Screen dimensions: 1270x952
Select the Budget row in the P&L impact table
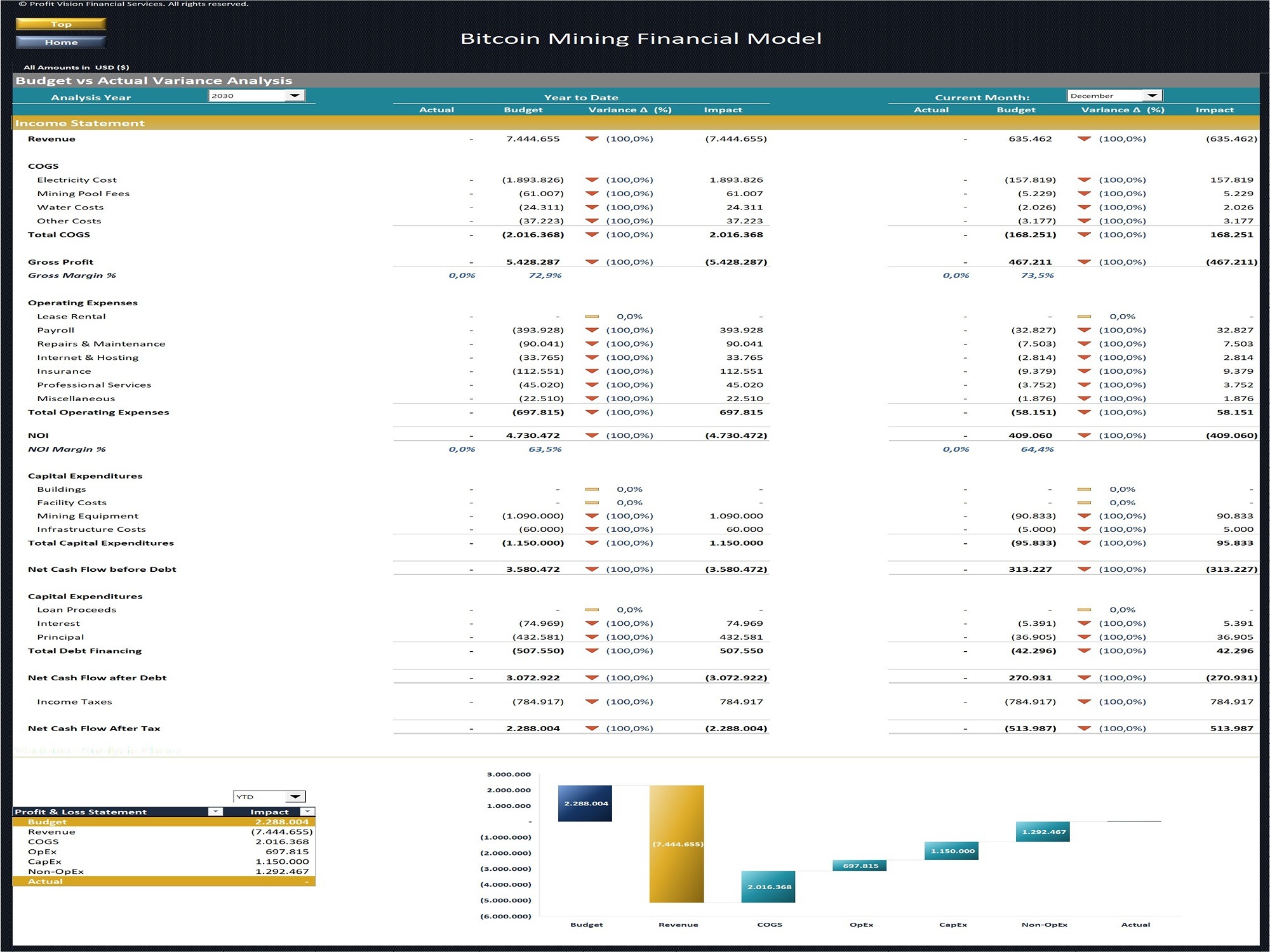pos(159,821)
